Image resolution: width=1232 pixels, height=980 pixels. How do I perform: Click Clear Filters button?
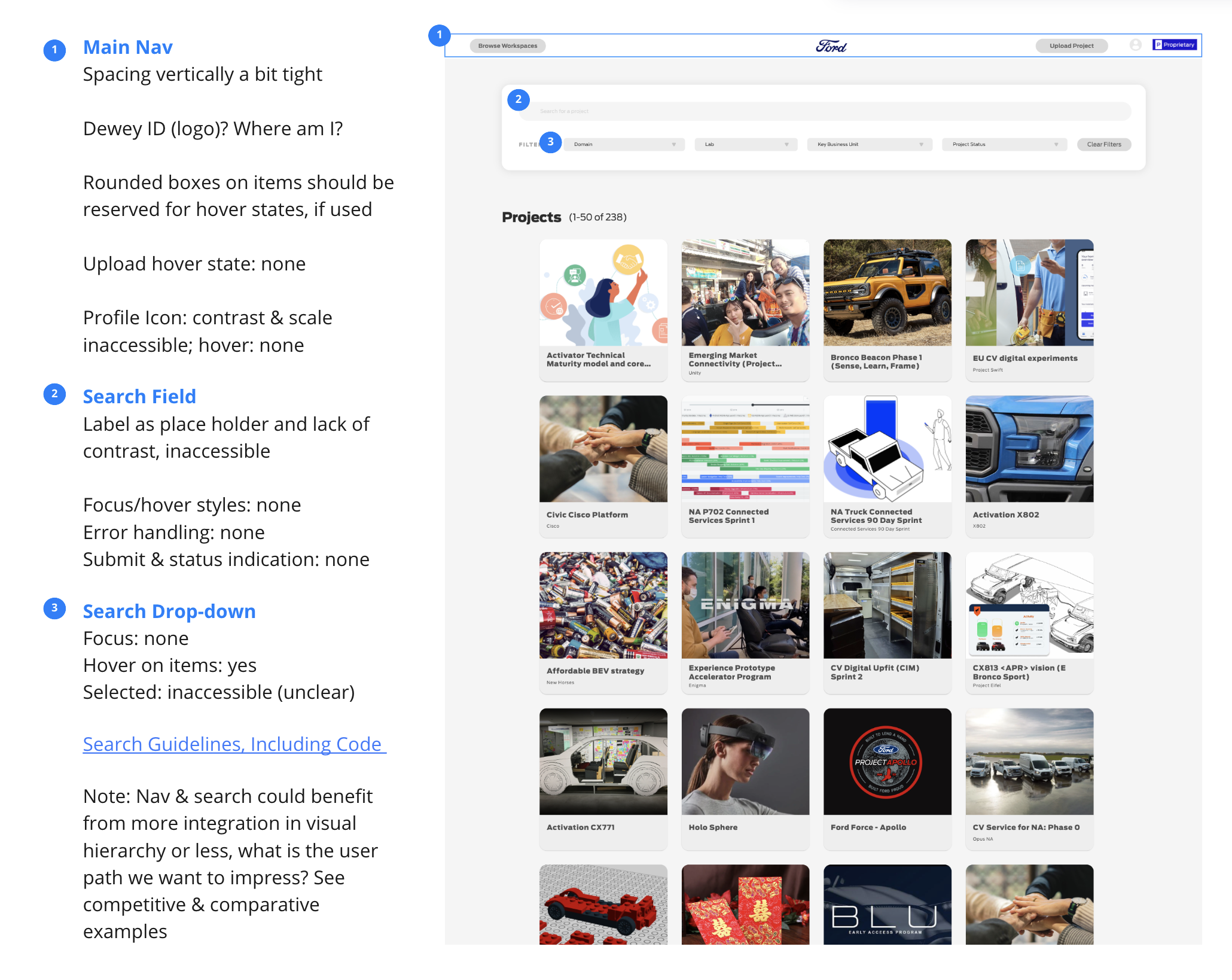[1104, 144]
